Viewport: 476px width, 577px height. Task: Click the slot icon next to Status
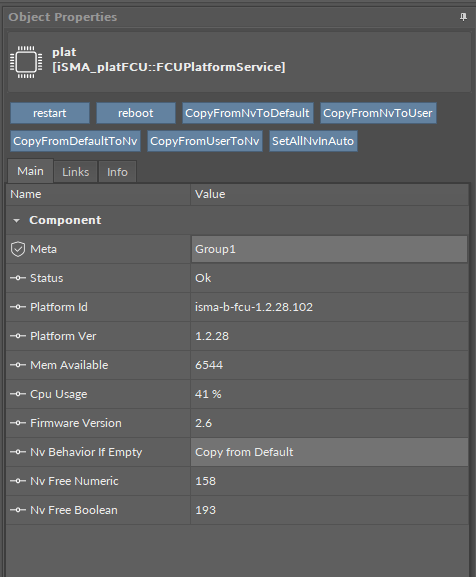click(x=18, y=278)
